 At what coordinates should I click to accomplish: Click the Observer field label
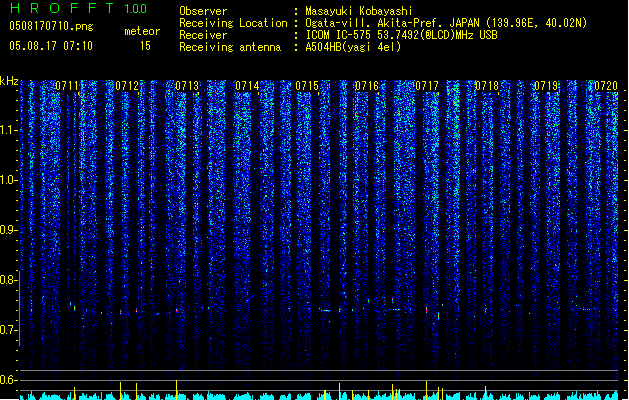(203, 11)
